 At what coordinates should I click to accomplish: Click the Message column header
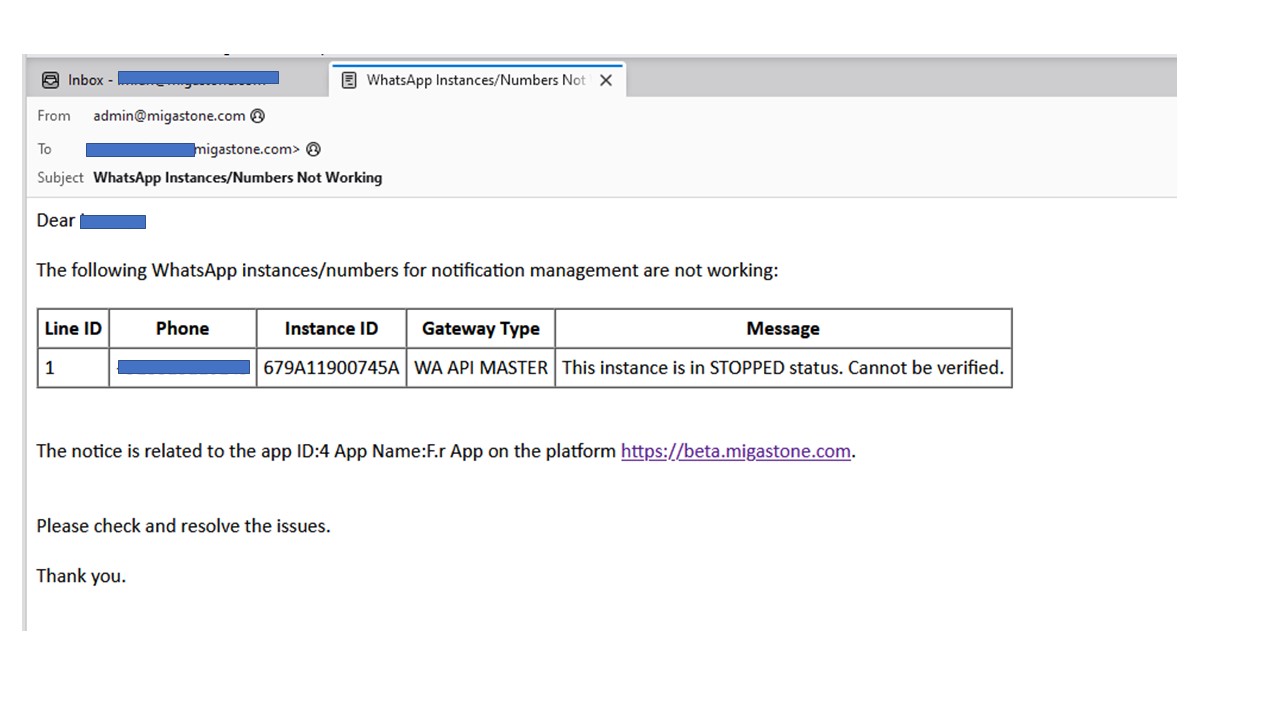782,328
